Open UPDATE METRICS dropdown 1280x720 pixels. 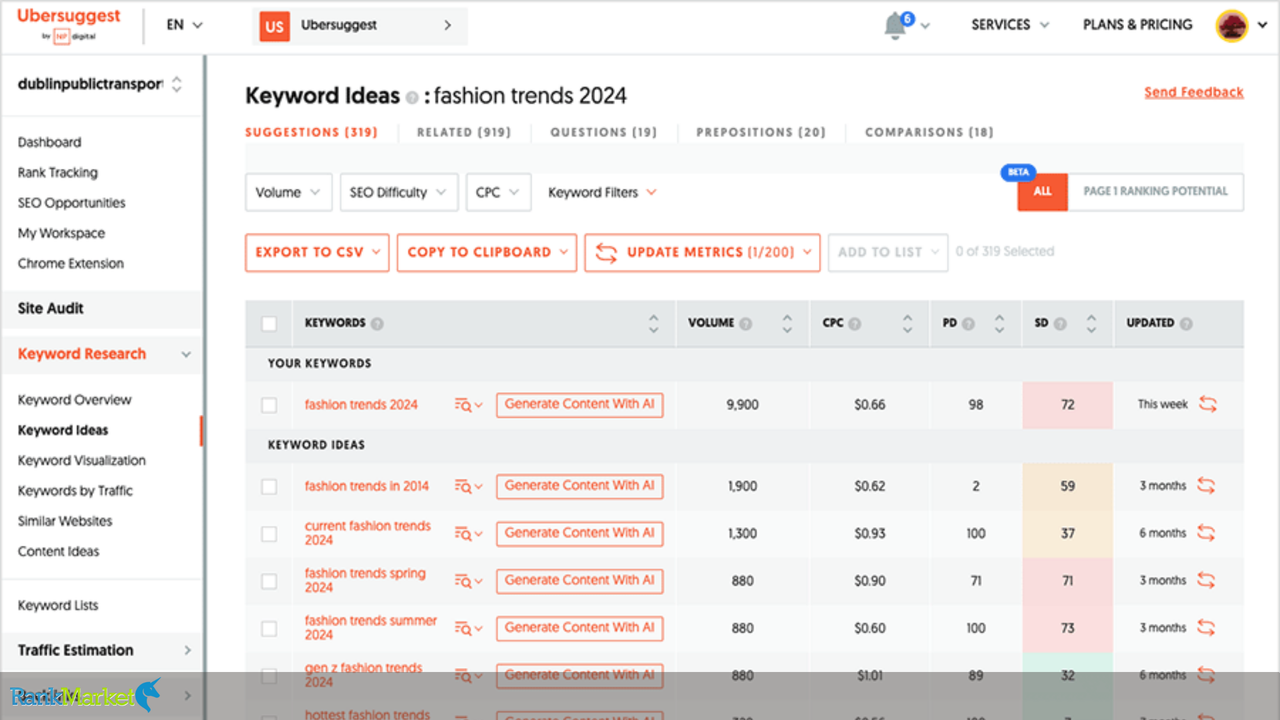coord(702,252)
